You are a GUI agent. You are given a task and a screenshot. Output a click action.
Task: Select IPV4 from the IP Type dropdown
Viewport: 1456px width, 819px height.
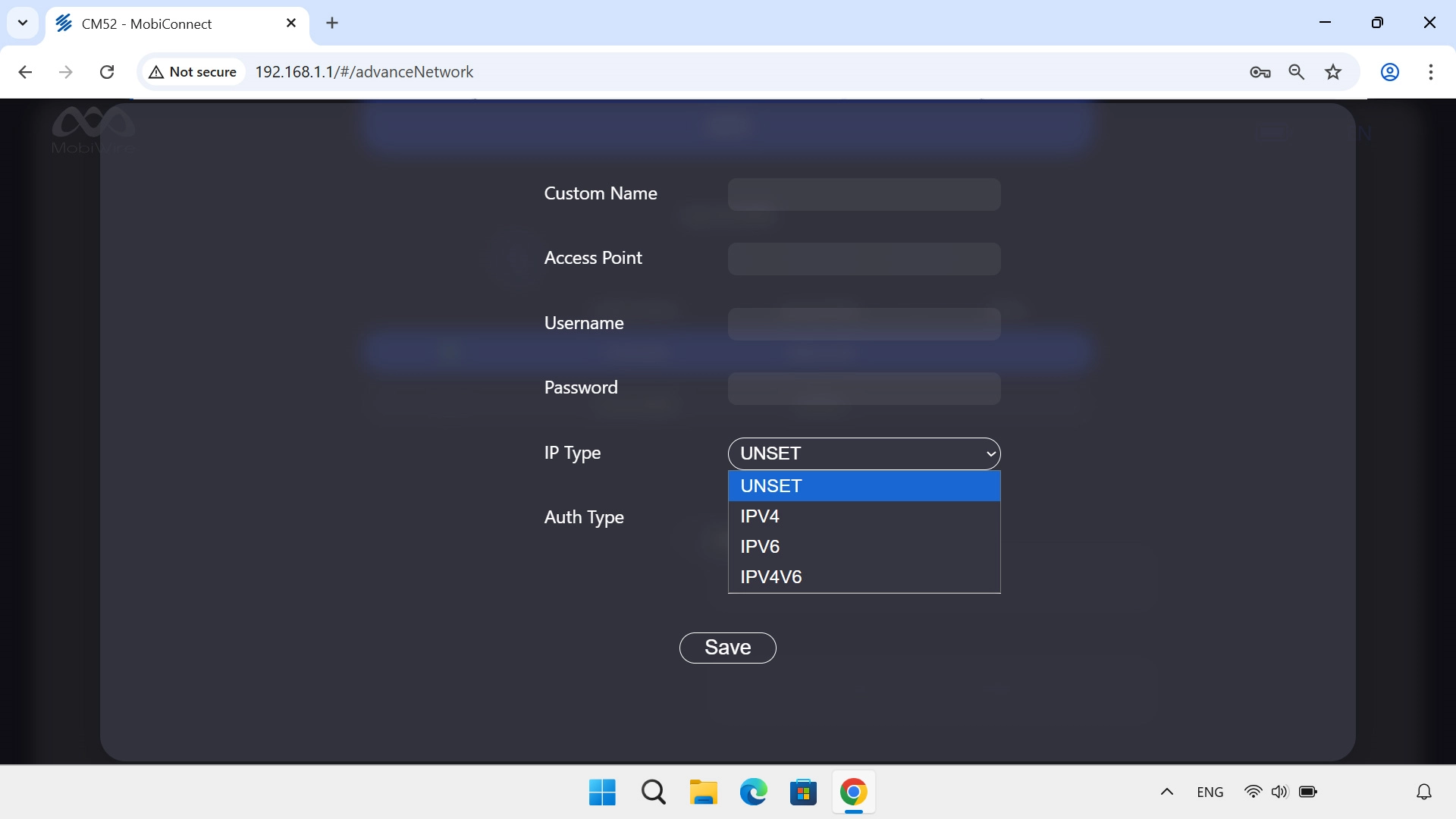[x=759, y=516]
